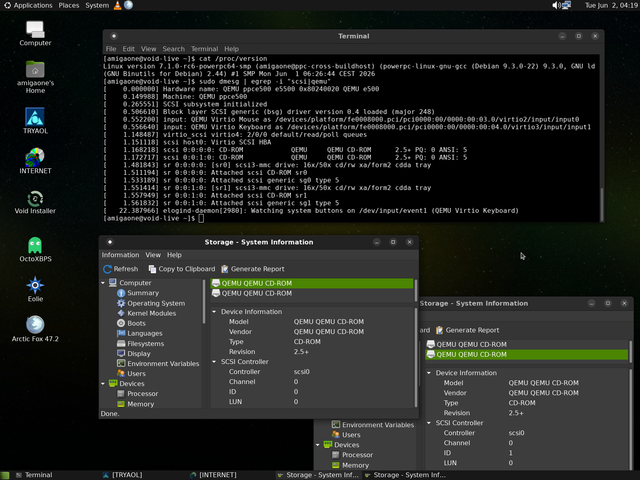
Task: Select Kernel Modules in the sidebar
Action: coord(151,313)
